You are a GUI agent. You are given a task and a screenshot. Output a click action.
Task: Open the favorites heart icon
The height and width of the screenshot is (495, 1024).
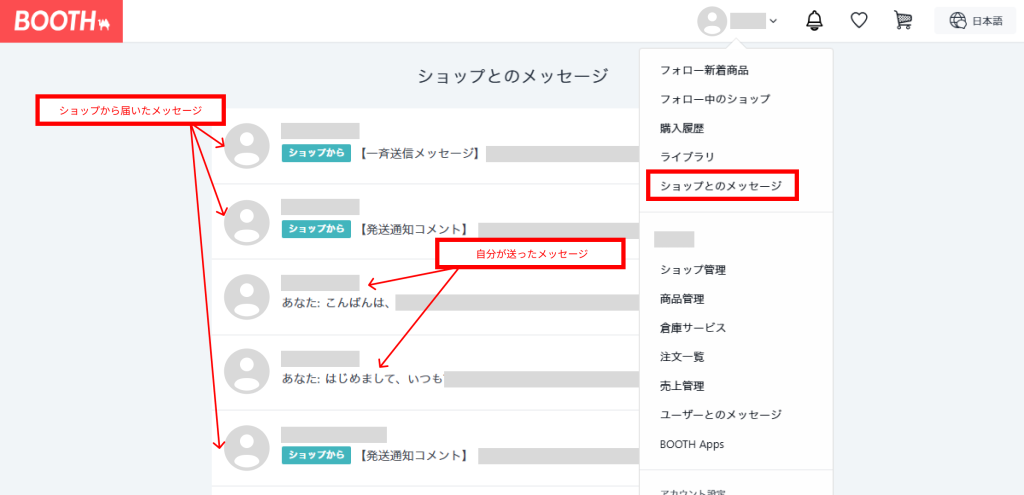click(x=858, y=21)
